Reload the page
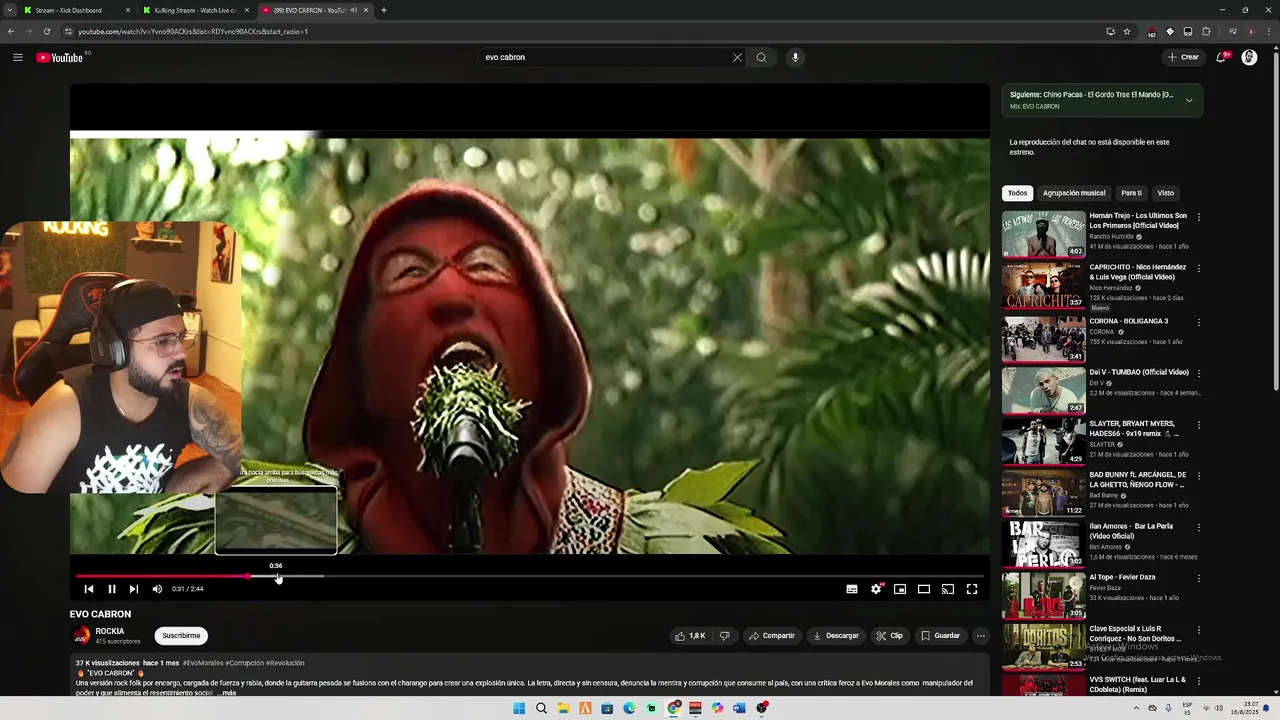 click(x=47, y=31)
